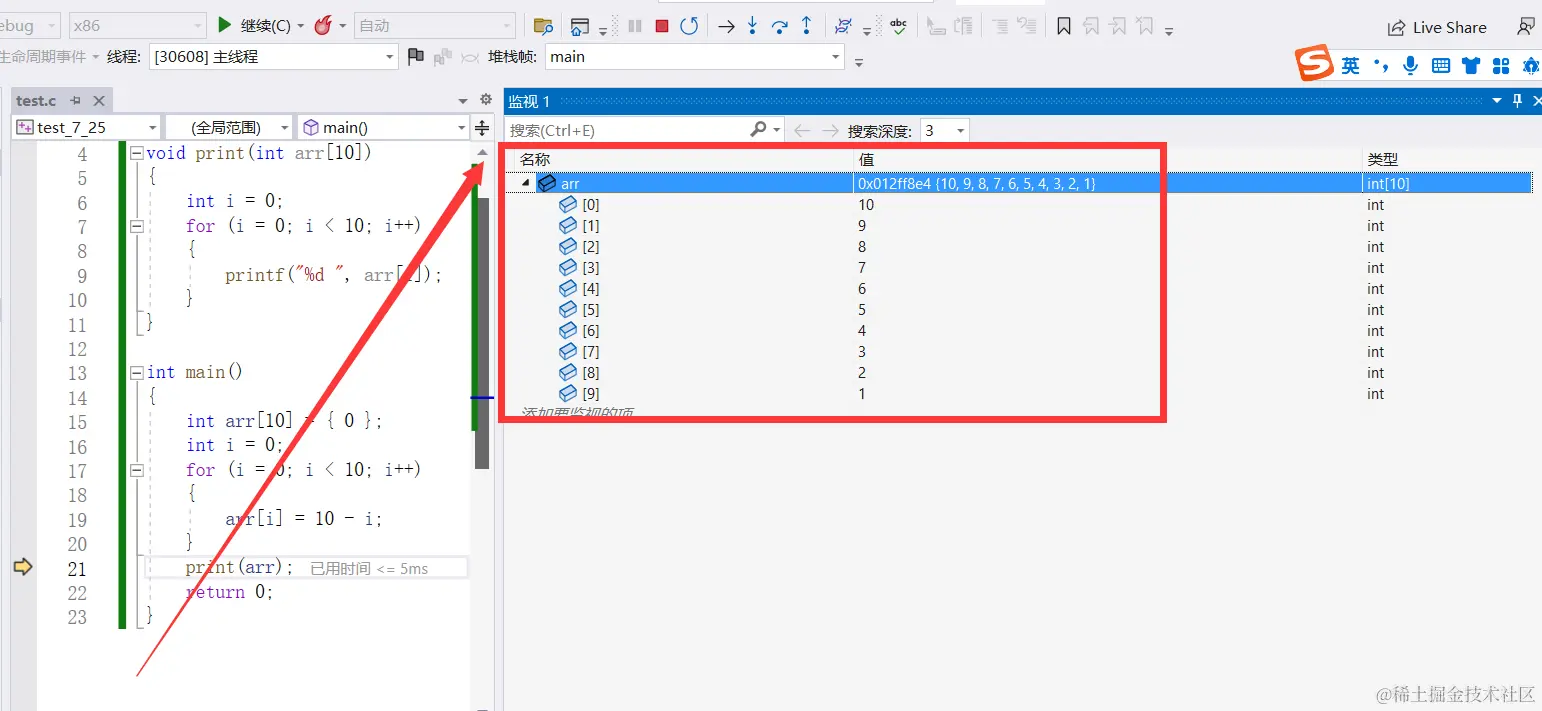Click the Sogou soft keyboard icon
The image size is (1542, 711).
(1440, 66)
